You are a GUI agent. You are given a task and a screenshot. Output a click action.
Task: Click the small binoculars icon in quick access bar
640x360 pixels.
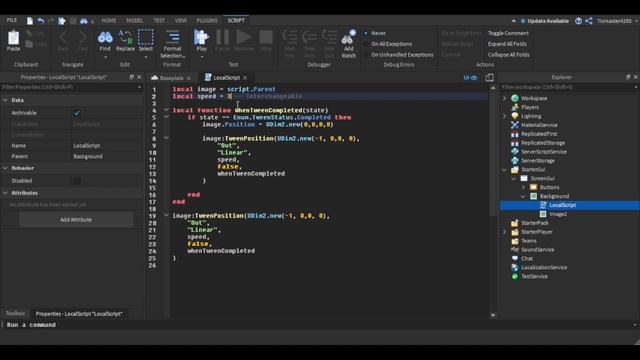[x=84, y=20]
